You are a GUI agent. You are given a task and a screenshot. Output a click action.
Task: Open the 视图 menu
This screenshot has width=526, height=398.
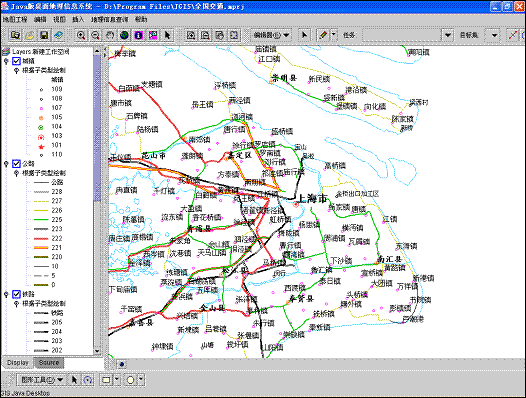pyautogui.click(x=59, y=19)
